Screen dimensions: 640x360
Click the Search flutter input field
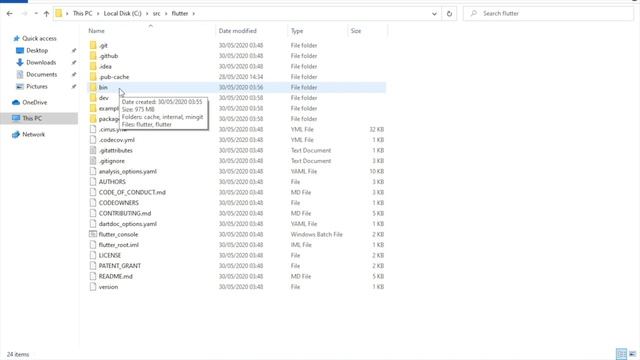548,13
